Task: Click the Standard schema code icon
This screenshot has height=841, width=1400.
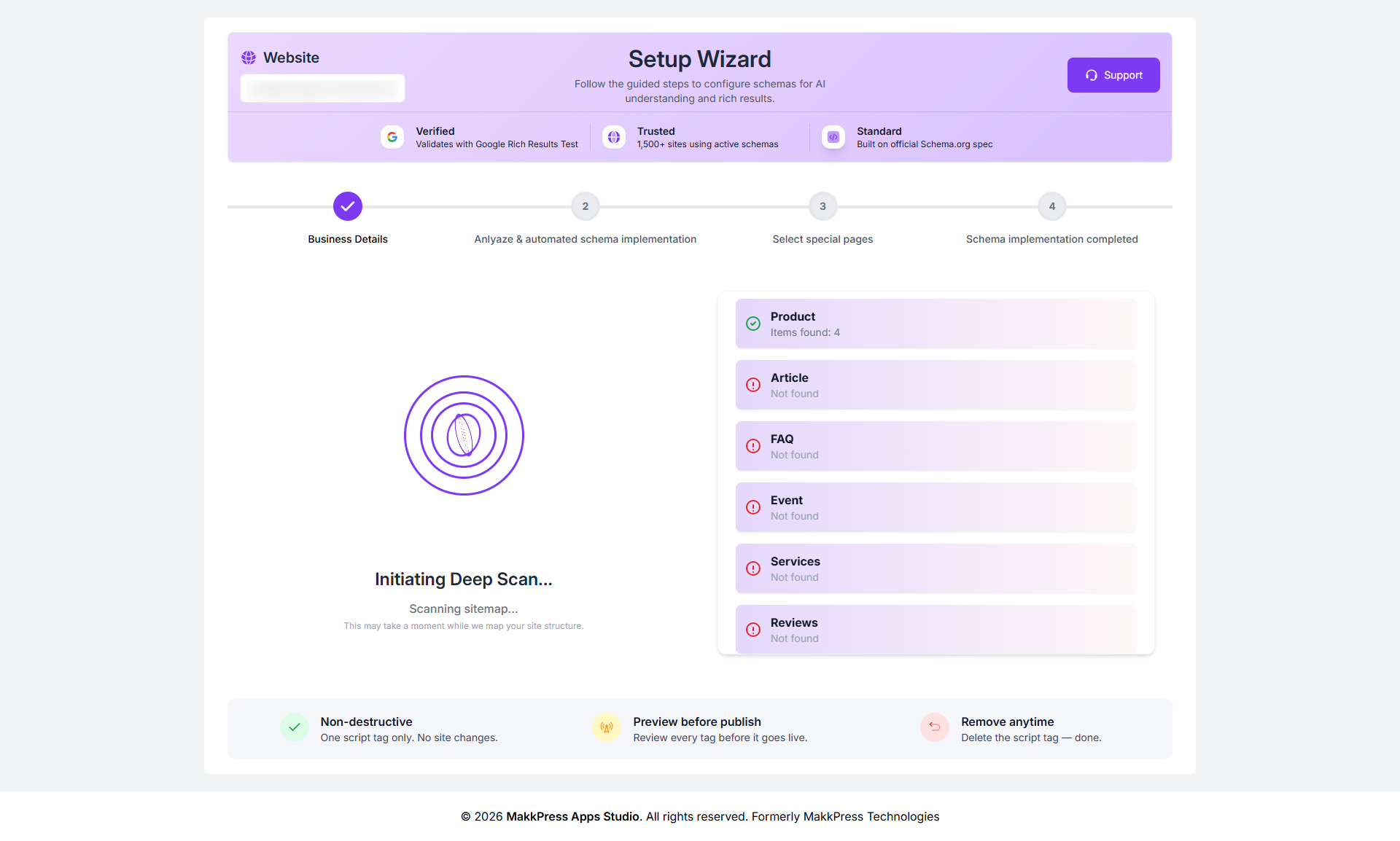Action: pos(833,137)
